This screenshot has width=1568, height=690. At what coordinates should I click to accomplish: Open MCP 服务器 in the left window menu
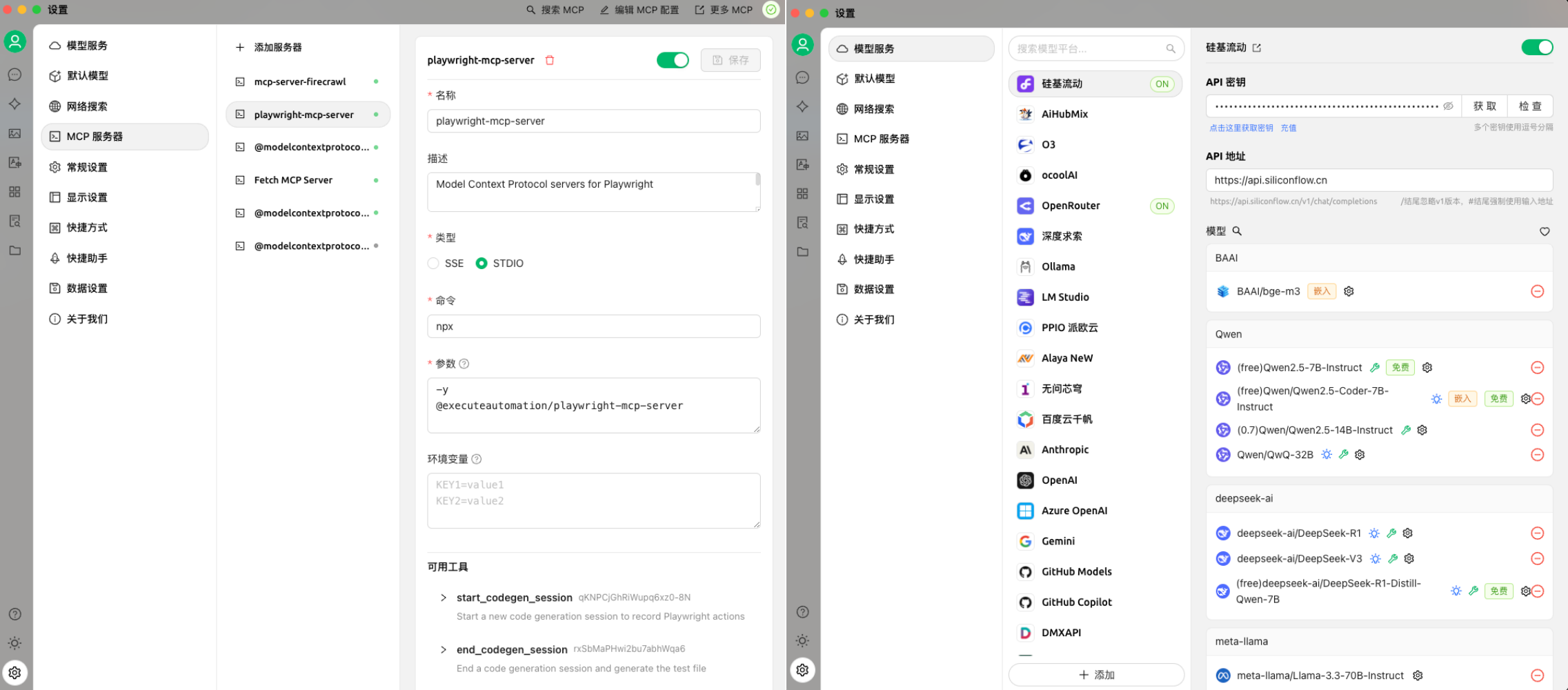click(125, 137)
